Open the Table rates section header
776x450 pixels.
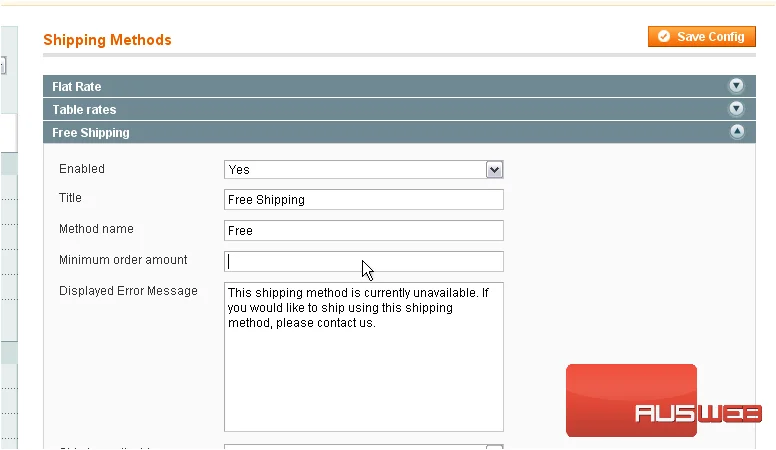coord(399,109)
